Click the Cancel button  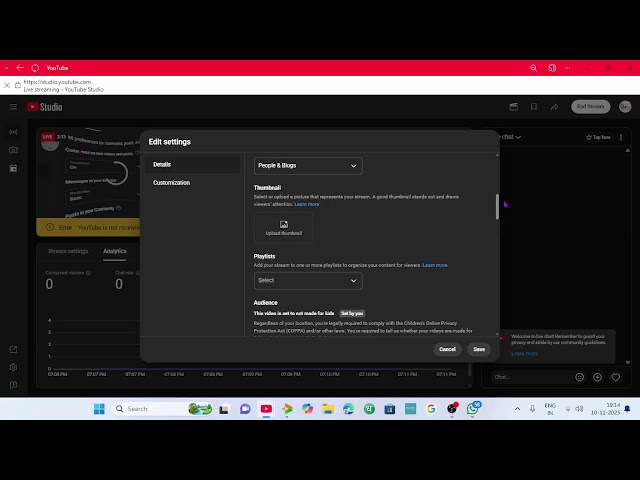447,349
